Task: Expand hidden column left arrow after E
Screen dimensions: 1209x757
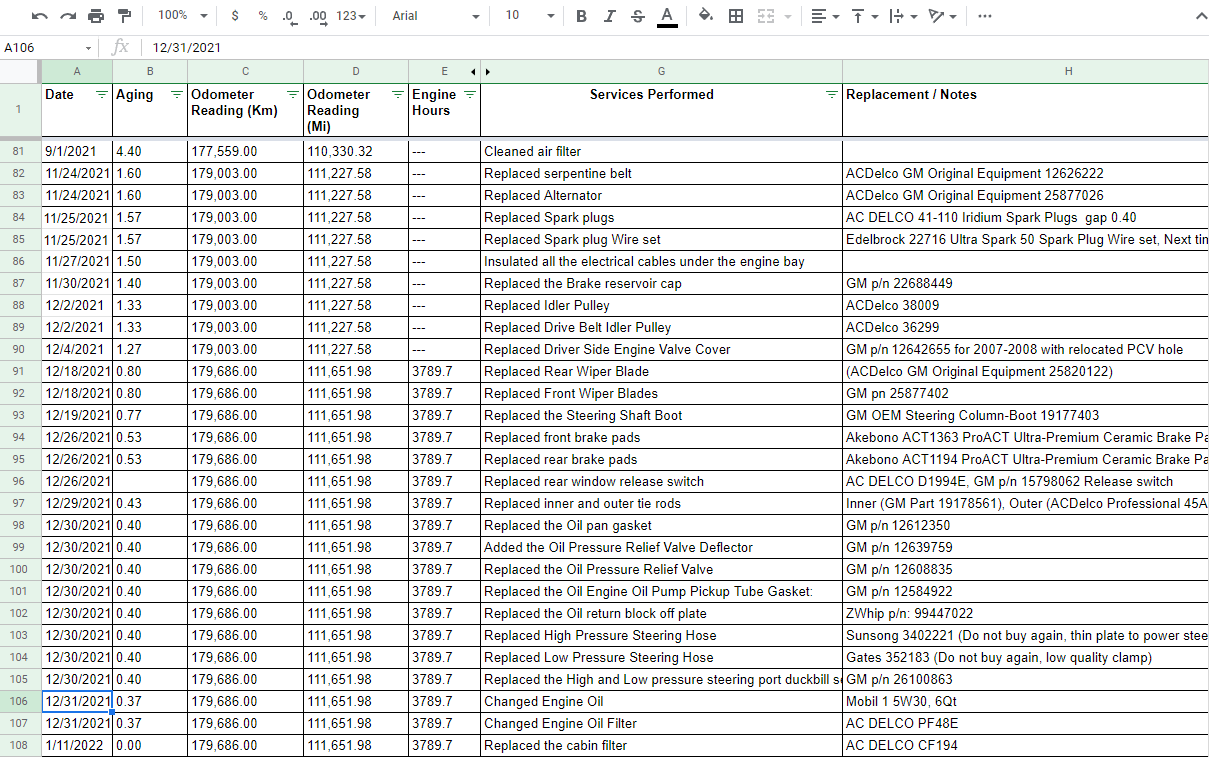Action: pos(473,72)
